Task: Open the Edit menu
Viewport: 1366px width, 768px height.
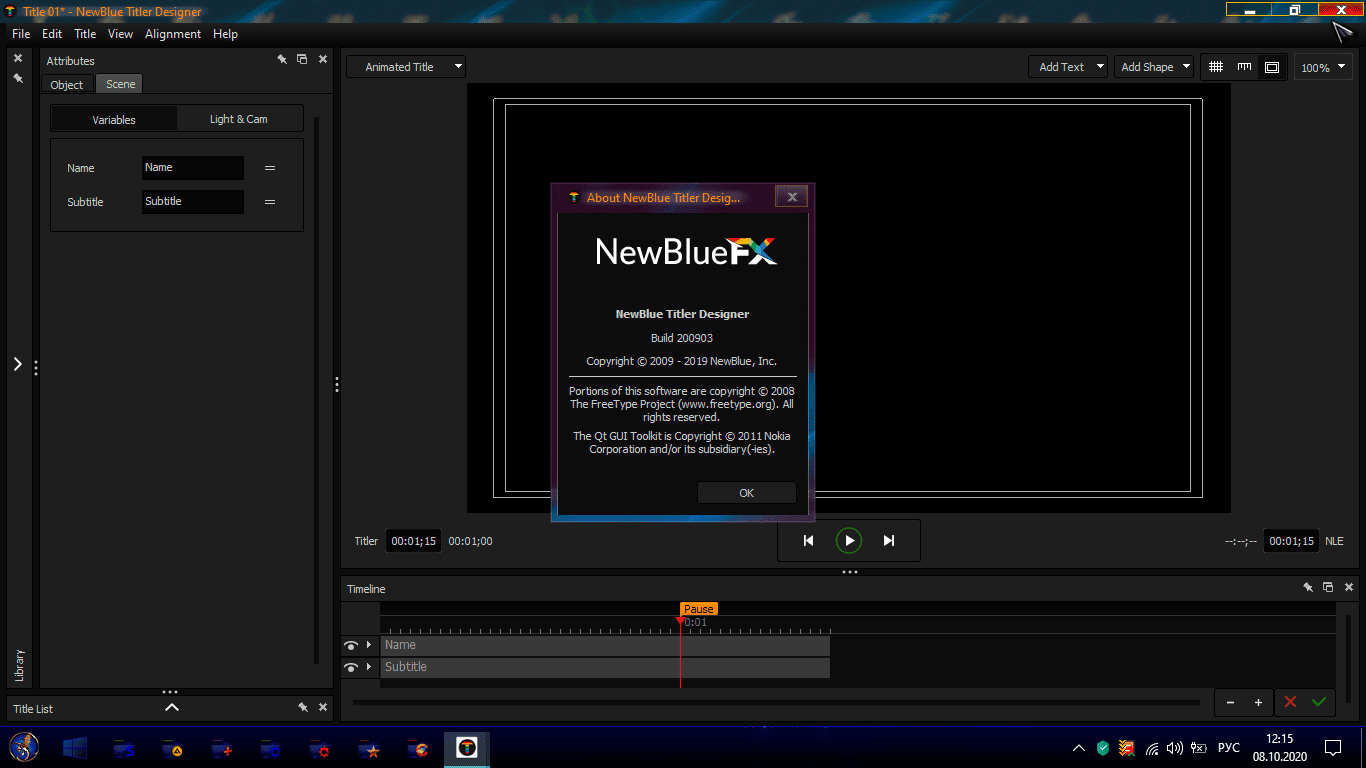Action: [52, 34]
